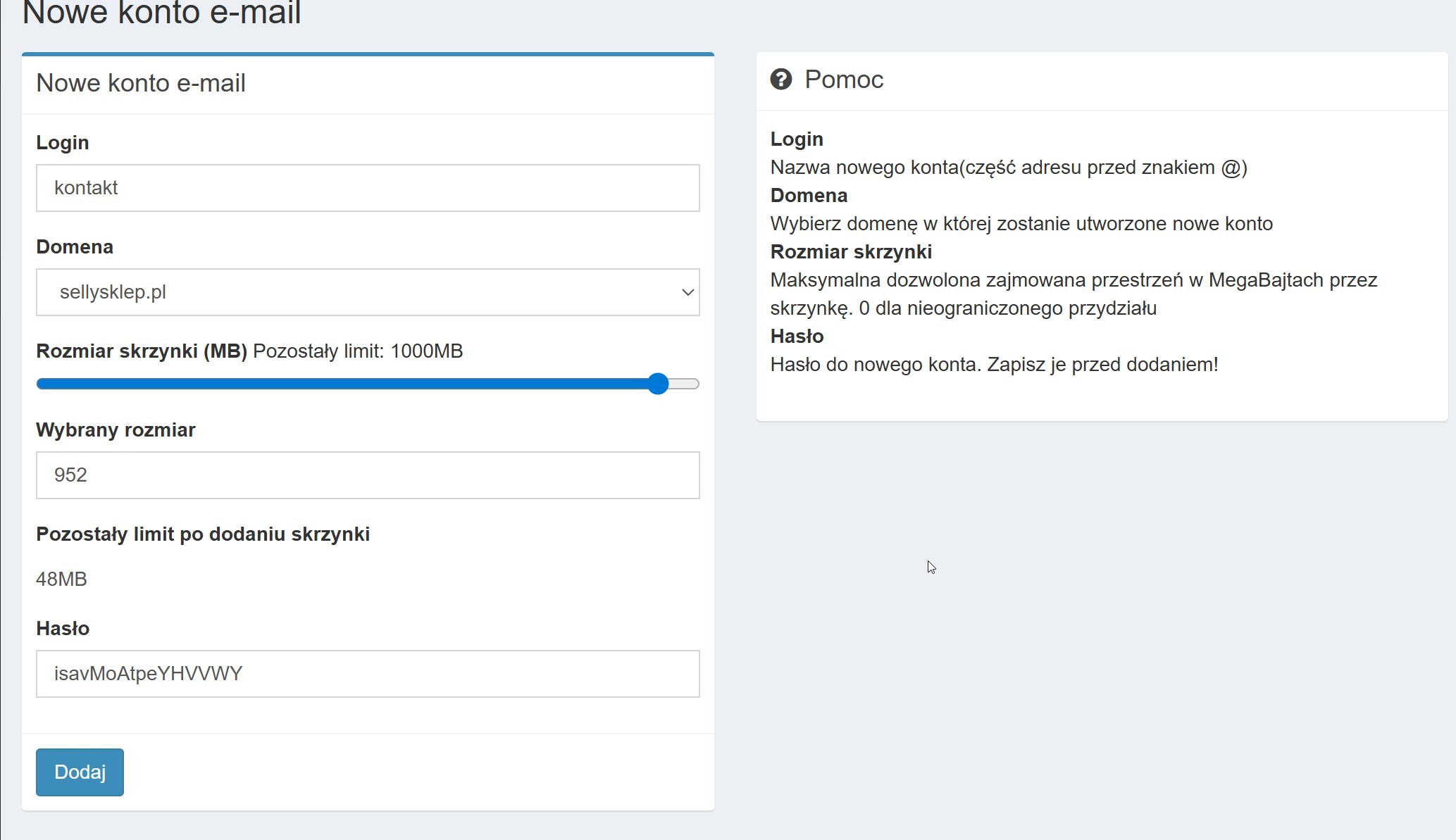Image resolution: width=1456 pixels, height=840 pixels.
Task: Click the Login input containing 'kontakt'
Action: pos(367,188)
